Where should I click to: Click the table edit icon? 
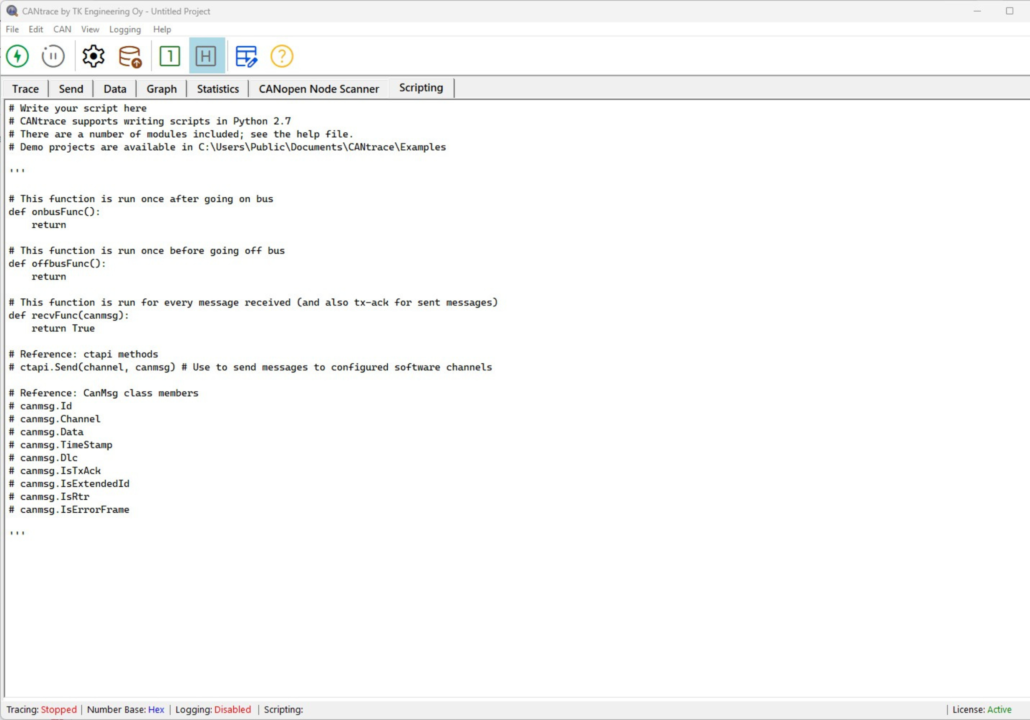coord(246,56)
